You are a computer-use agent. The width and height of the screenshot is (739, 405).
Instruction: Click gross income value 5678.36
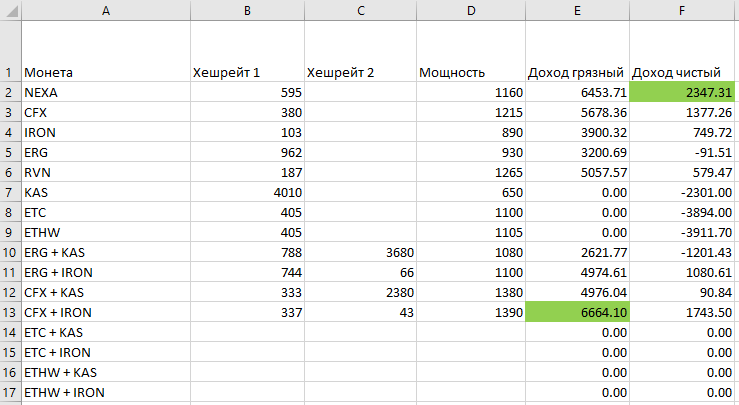[x=577, y=112]
